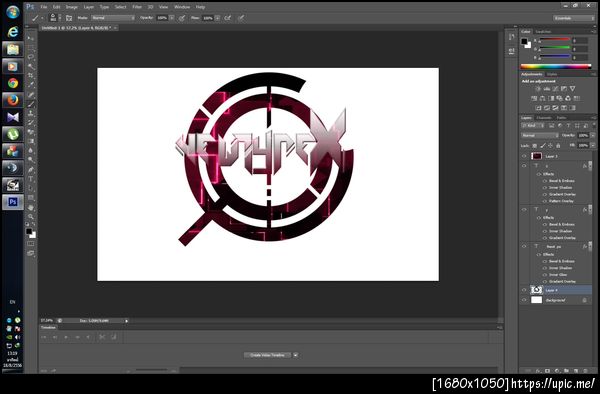
Task: Select the Magic Wand tool
Action: click(x=31, y=67)
